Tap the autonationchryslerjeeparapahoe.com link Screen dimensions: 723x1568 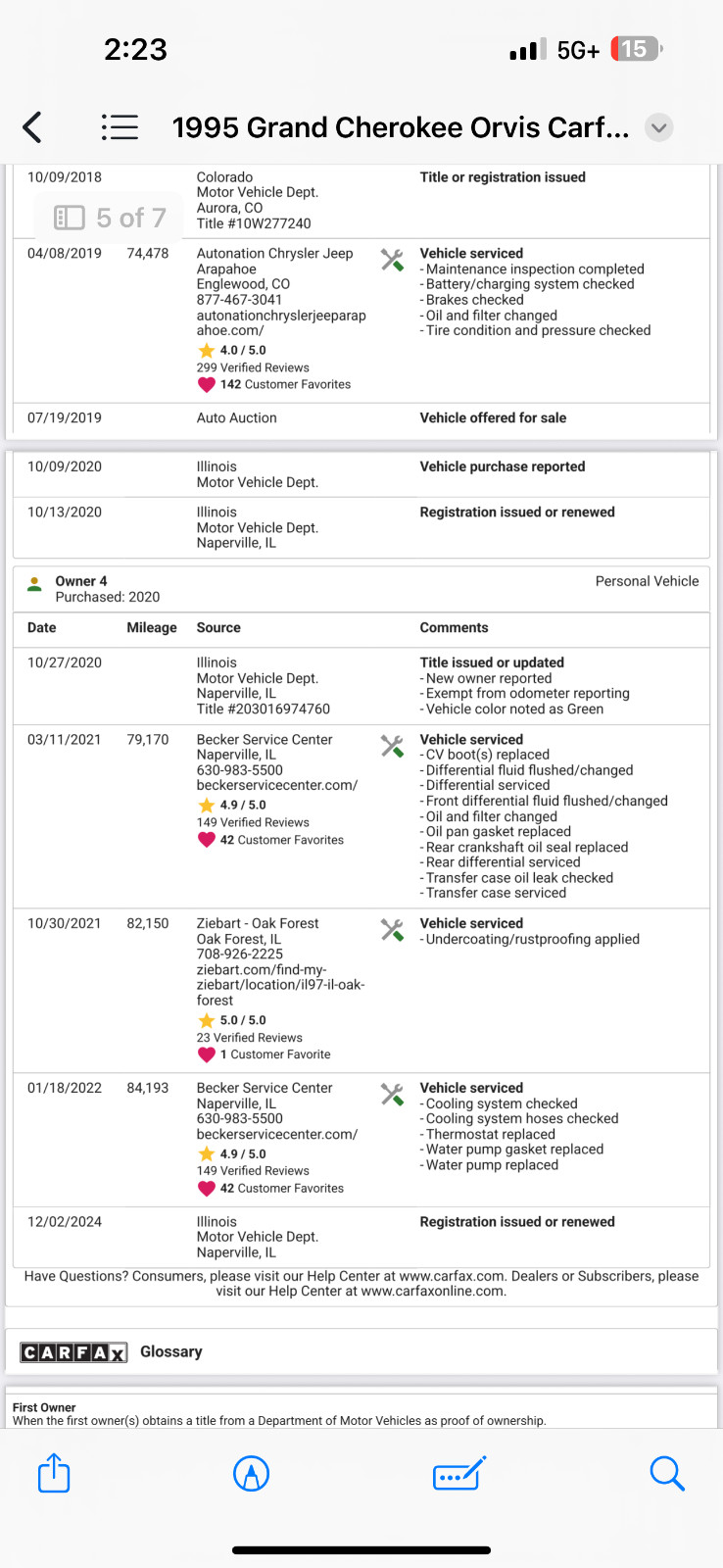point(281,323)
